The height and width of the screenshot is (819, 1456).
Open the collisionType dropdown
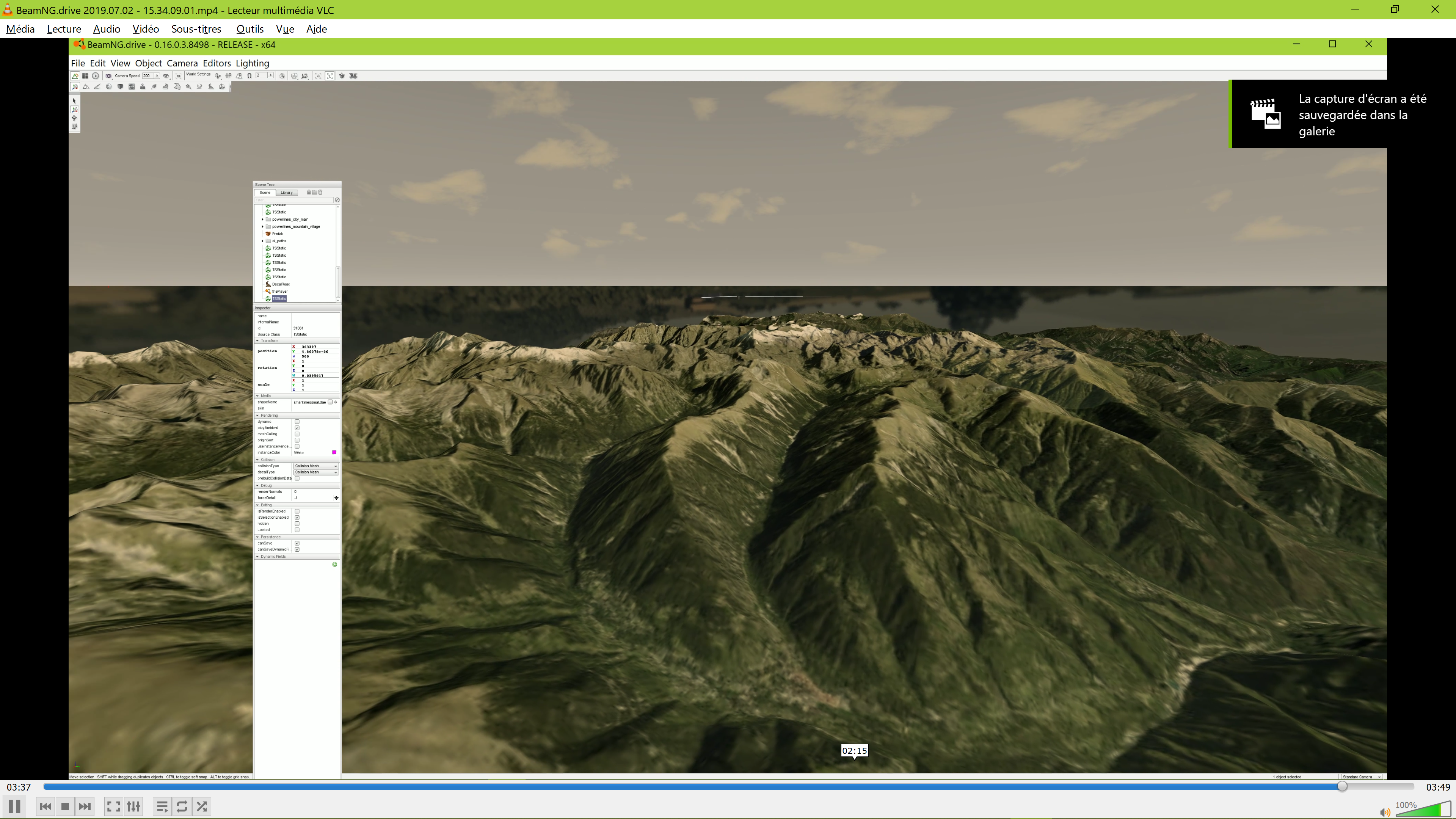coord(315,466)
